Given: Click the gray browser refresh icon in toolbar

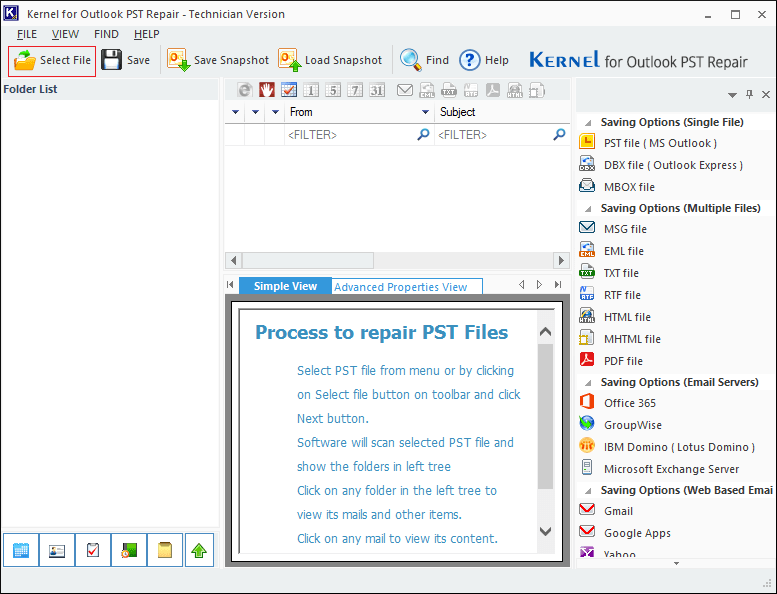Looking at the screenshot, I should point(245,90).
